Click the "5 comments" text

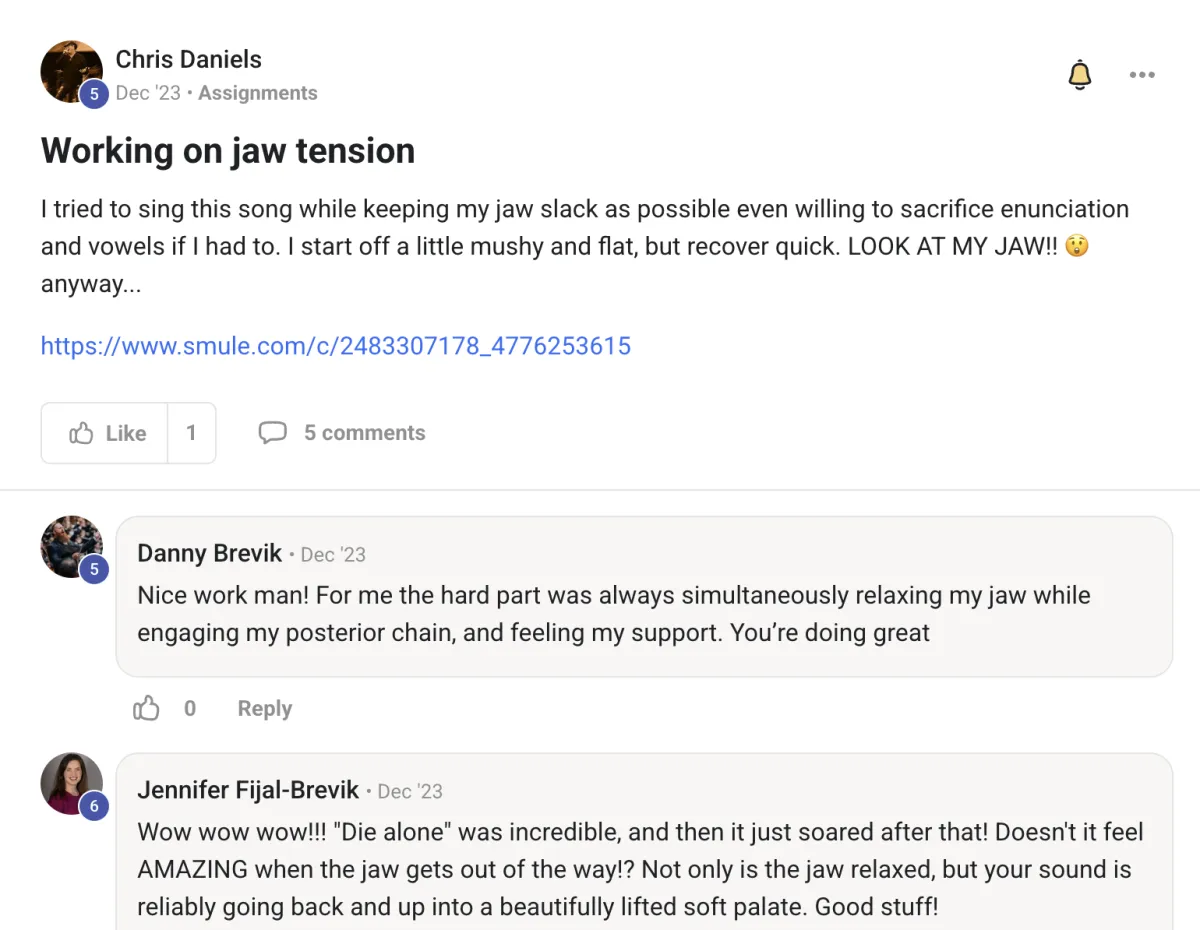click(364, 433)
